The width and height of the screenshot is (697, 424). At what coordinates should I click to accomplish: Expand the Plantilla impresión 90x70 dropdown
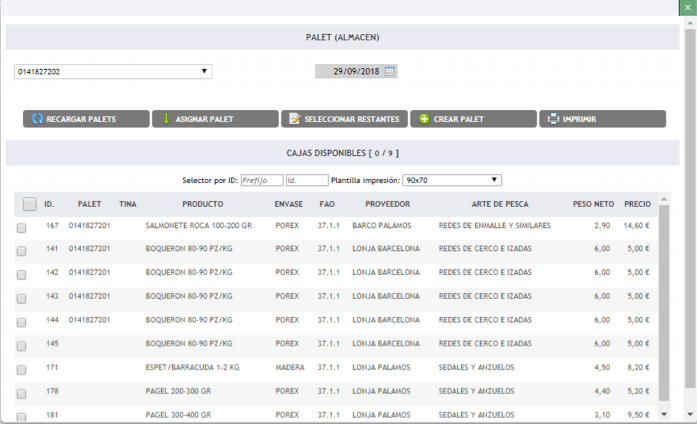pos(451,180)
